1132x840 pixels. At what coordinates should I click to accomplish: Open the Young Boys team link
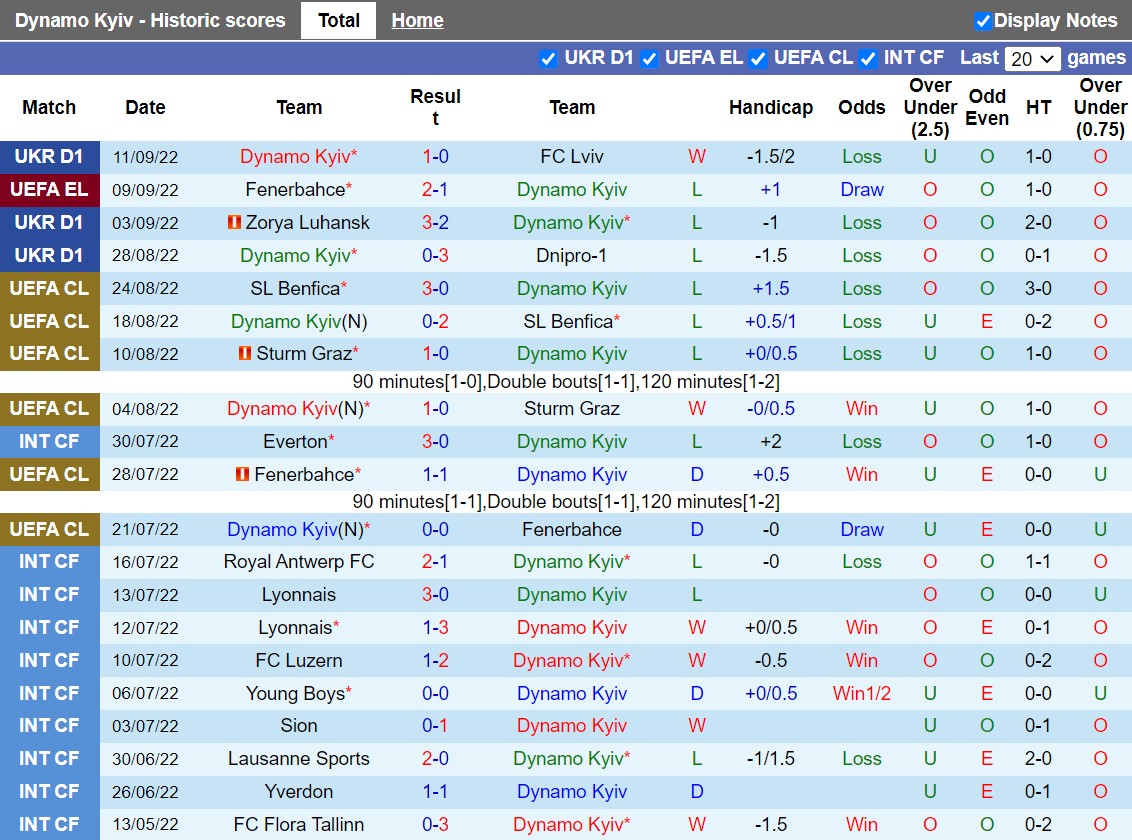point(295,693)
